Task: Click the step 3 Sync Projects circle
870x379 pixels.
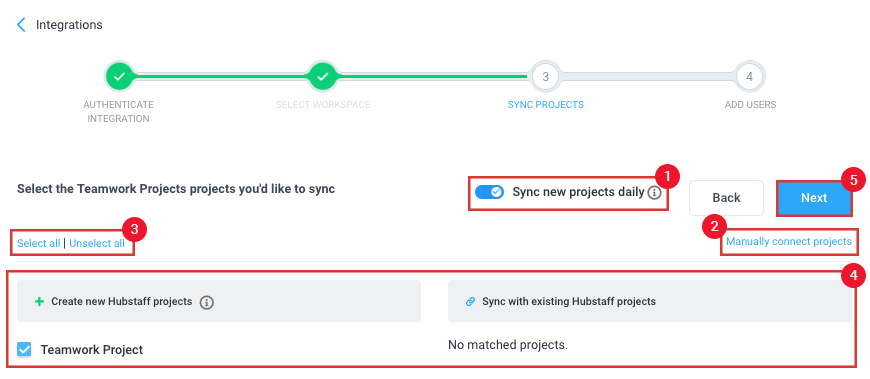Action: [x=545, y=77]
